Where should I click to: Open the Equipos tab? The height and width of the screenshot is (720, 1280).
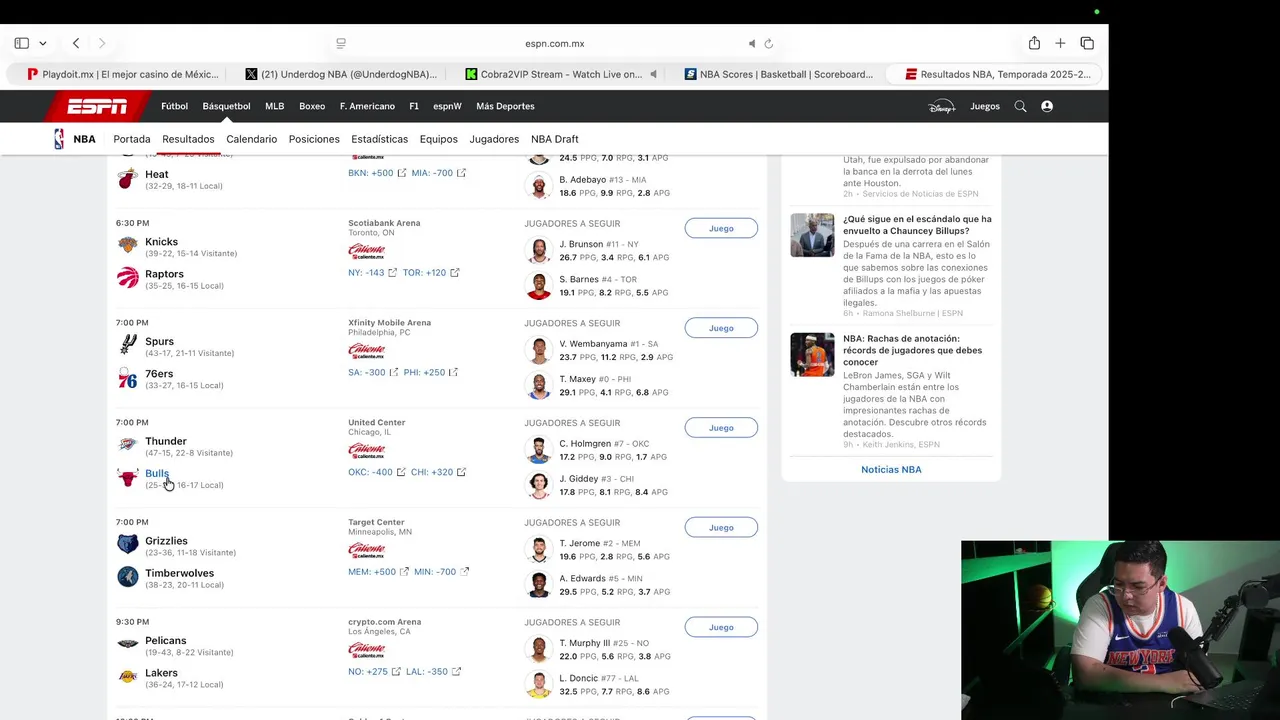(x=438, y=139)
